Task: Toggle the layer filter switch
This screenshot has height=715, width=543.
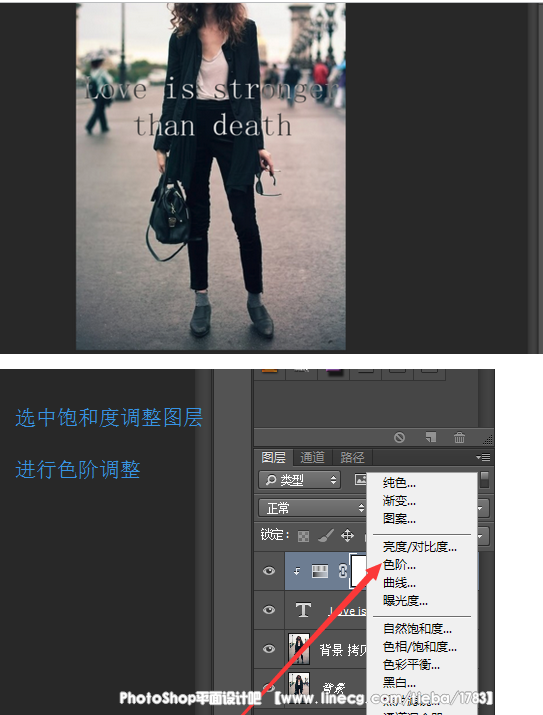Action: pos(485,479)
